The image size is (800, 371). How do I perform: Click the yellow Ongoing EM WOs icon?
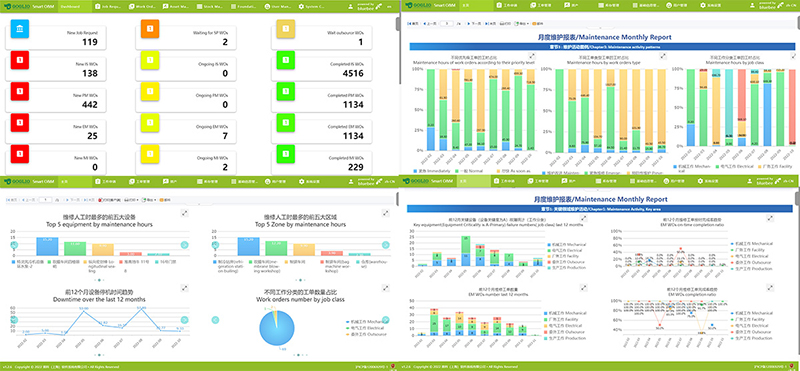(x=150, y=122)
